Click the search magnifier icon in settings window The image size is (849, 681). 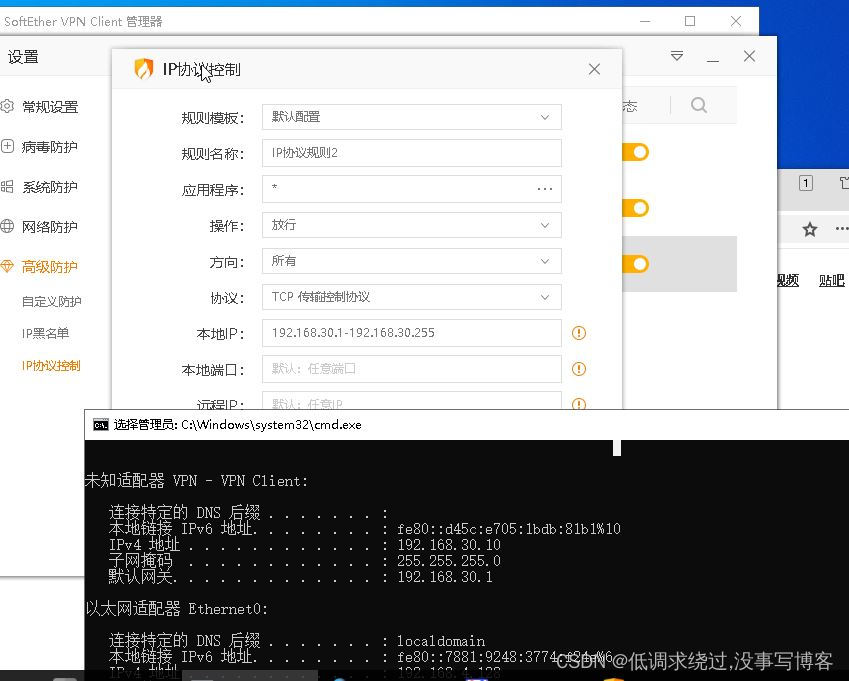699,105
